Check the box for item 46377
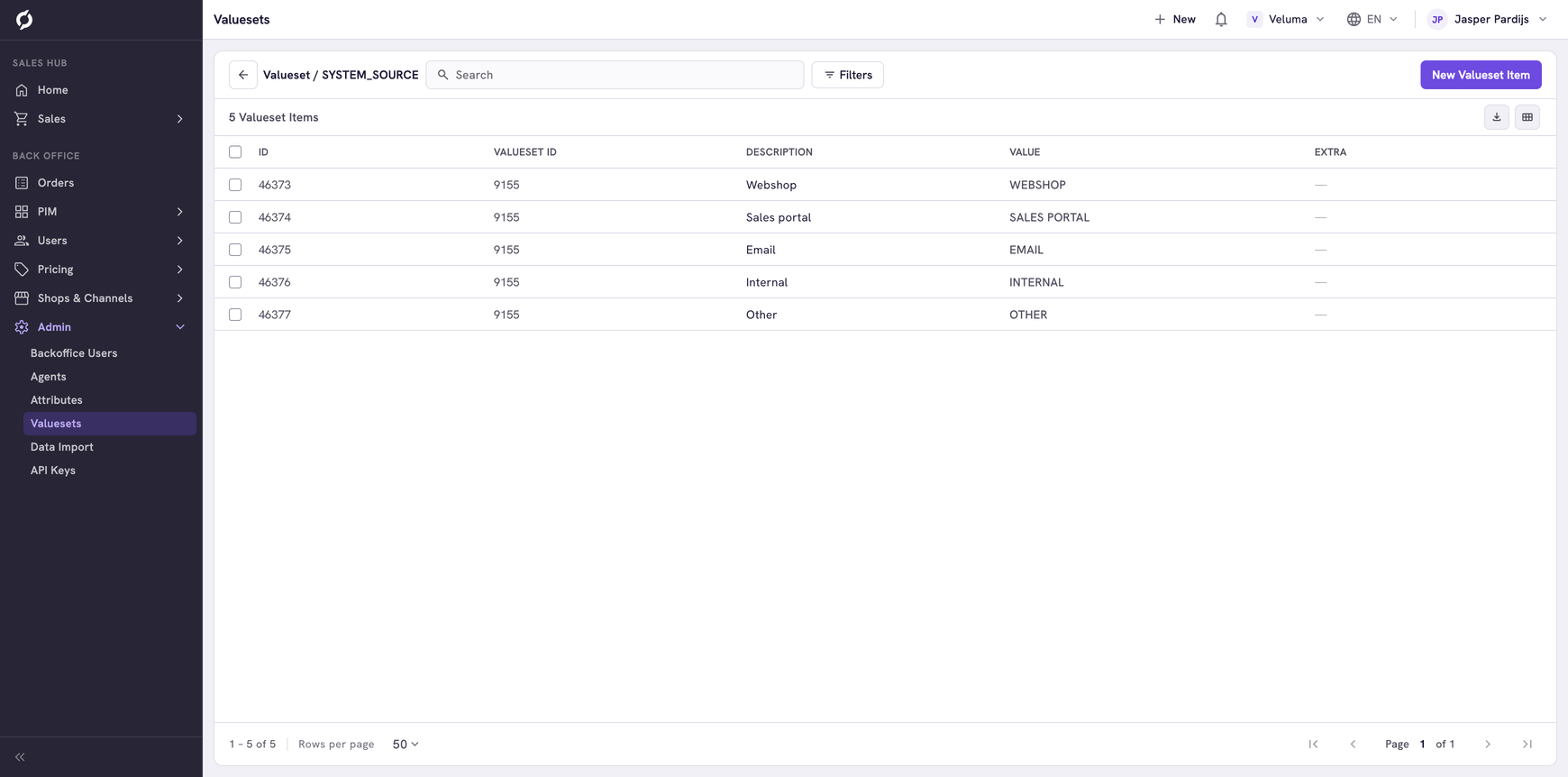1568x777 pixels. point(235,315)
